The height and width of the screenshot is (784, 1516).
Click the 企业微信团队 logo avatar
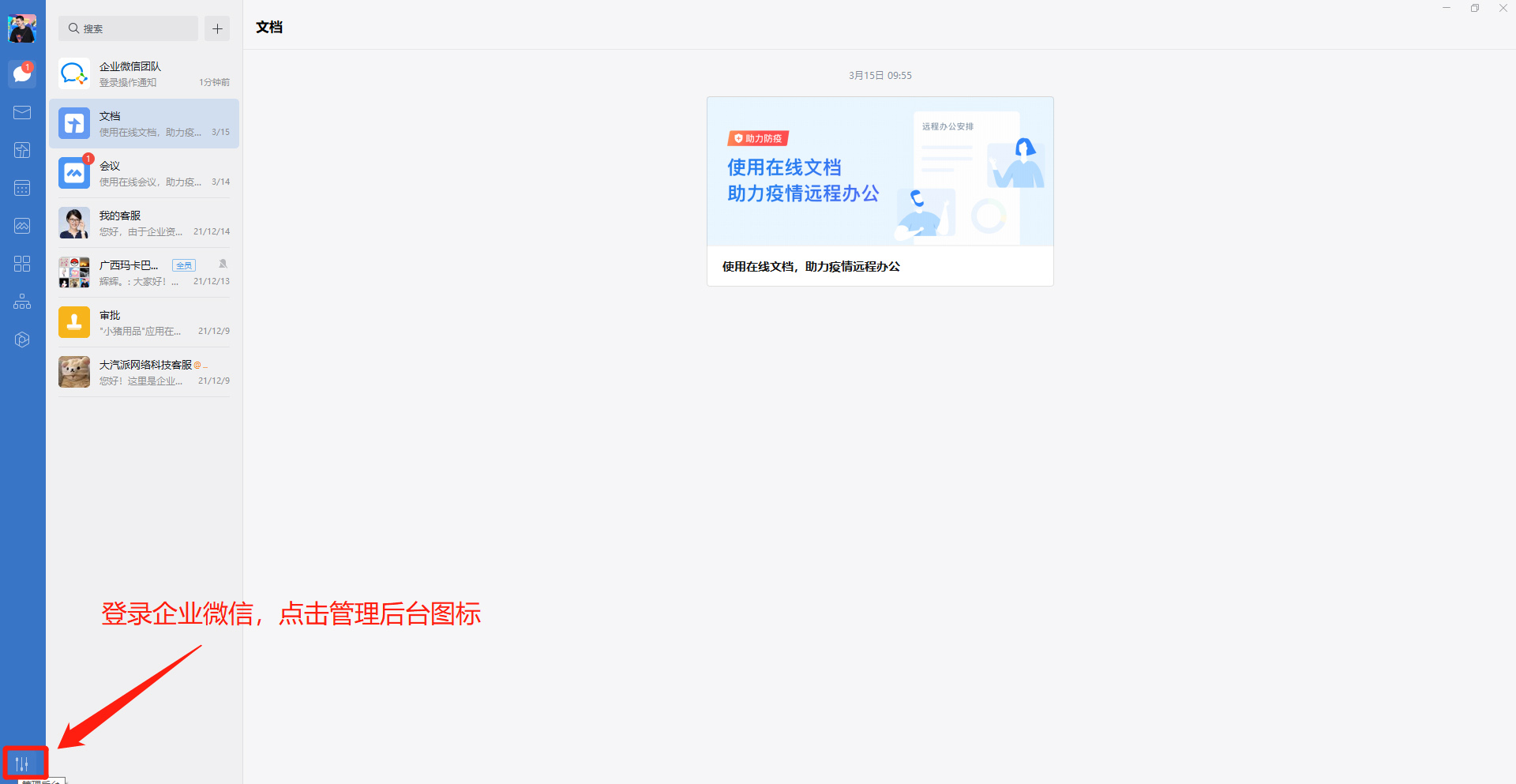click(x=74, y=74)
